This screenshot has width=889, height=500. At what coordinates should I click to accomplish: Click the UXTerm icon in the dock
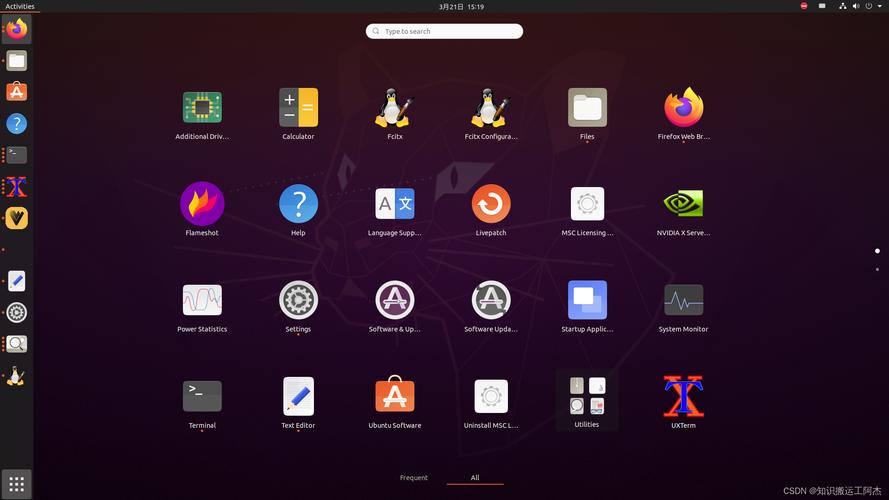point(16,187)
